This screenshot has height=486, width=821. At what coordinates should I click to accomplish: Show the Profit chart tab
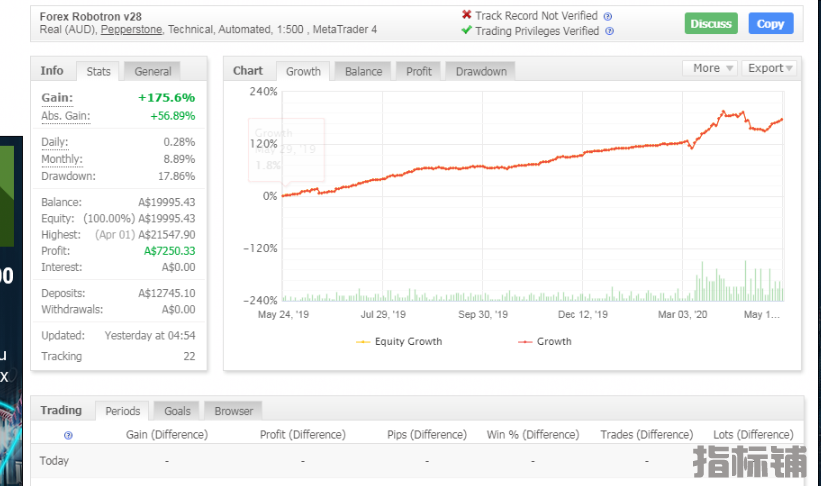coord(419,71)
